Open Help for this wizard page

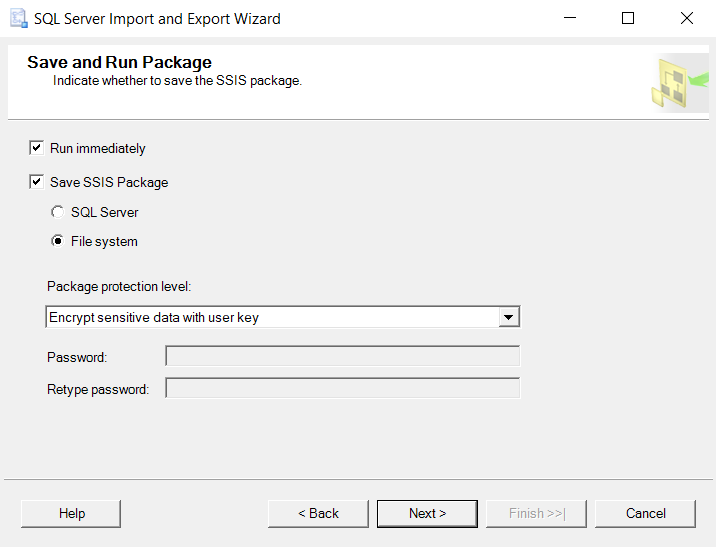pyautogui.click(x=71, y=514)
